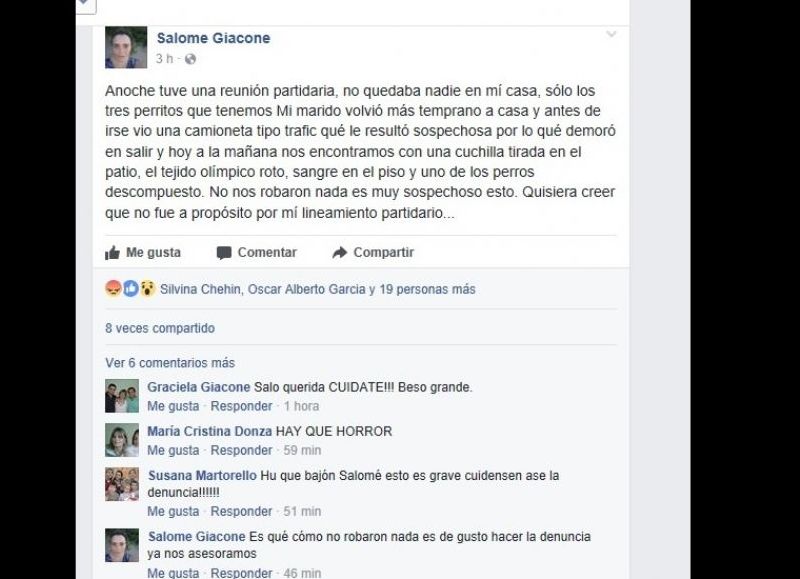Click the public globe privacy icon
The width and height of the screenshot is (800, 579).
click(190, 59)
